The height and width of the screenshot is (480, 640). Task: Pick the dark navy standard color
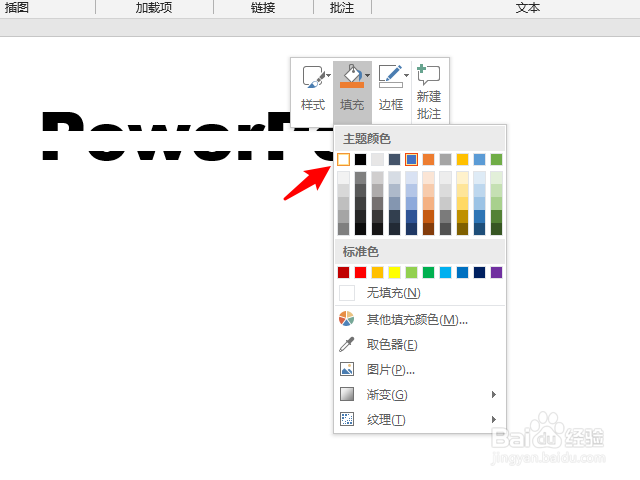[480, 272]
